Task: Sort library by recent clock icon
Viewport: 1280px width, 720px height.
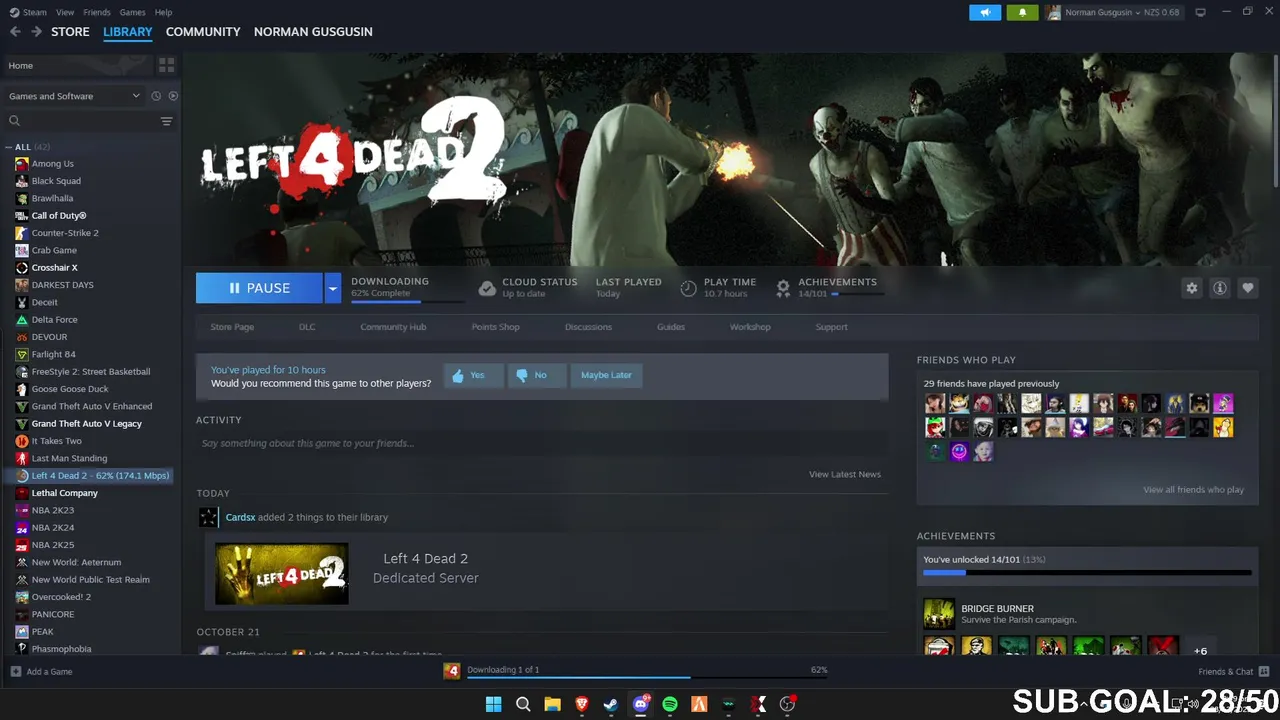Action: pos(156,96)
